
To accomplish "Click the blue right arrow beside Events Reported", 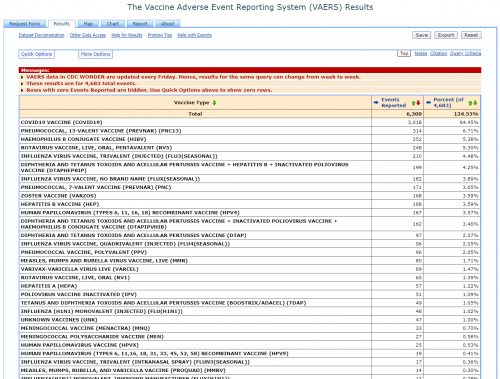I will [376, 102].
